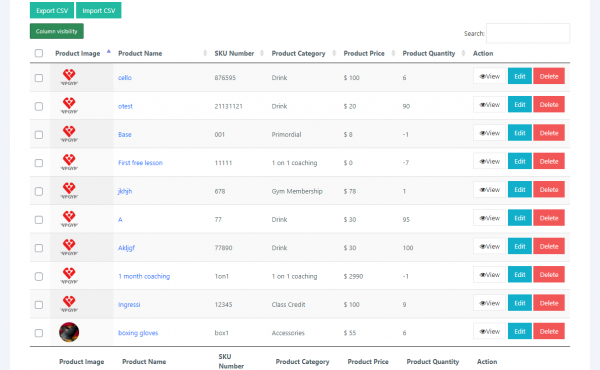Focus the Search input field
This screenshot has width=600, height=370.
[528, 33]
